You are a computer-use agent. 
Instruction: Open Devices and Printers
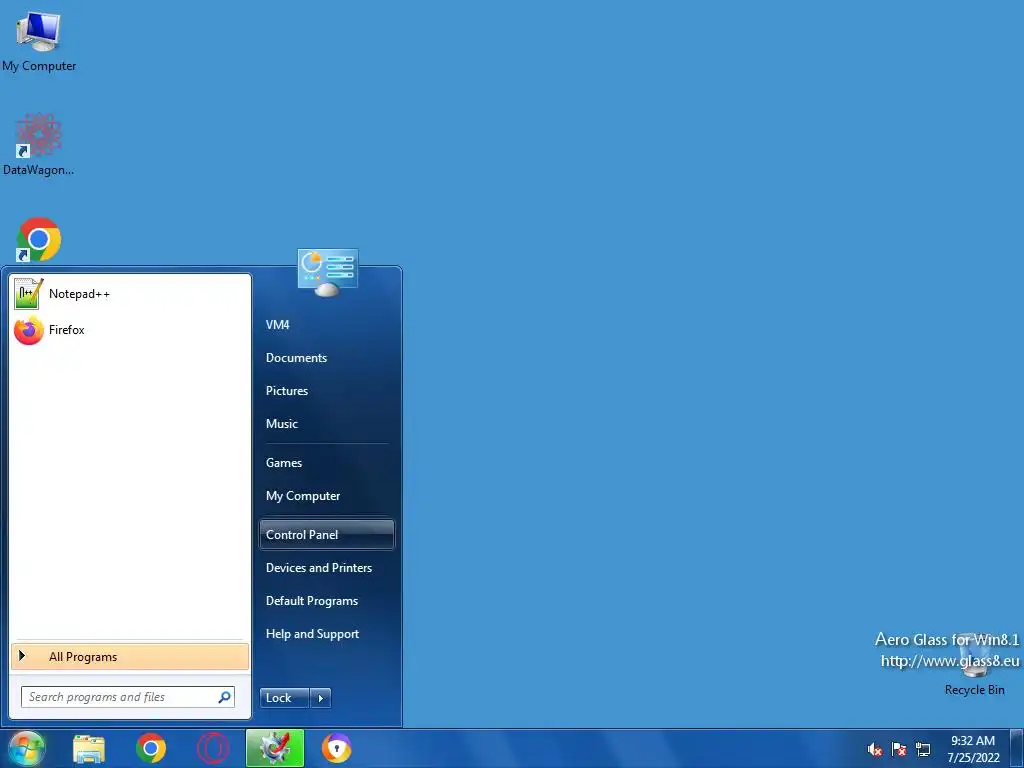pos(327,568)
